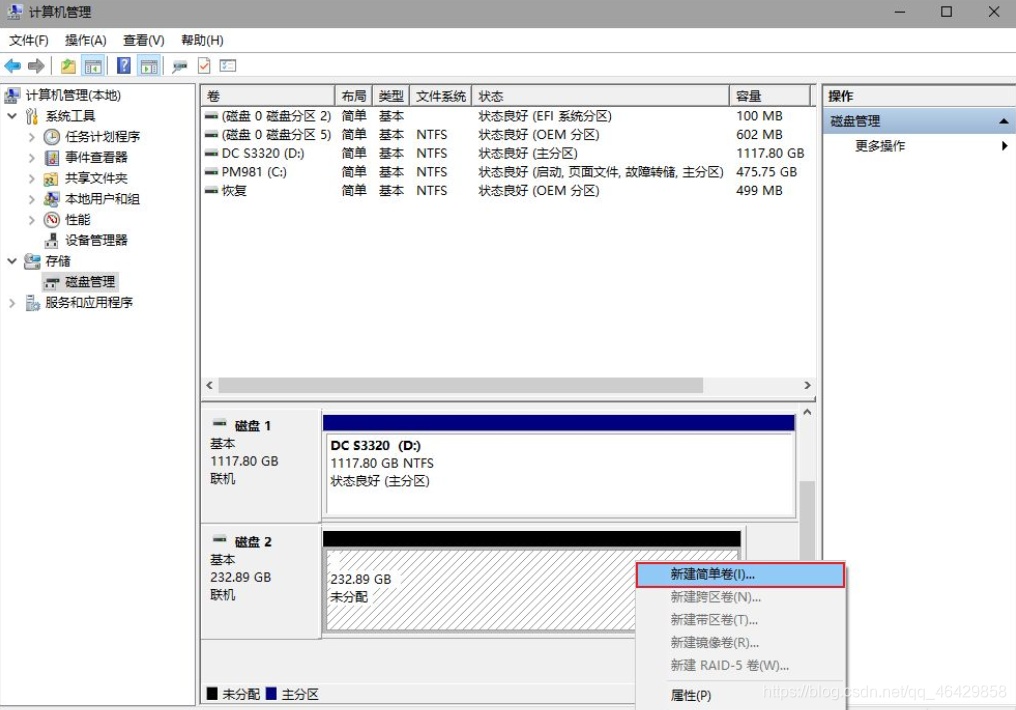The height and width of the screenshot is (710, 1016).
Task: Select the DC S3320 (D:) partition block
Action: click(x=559, y=466)
